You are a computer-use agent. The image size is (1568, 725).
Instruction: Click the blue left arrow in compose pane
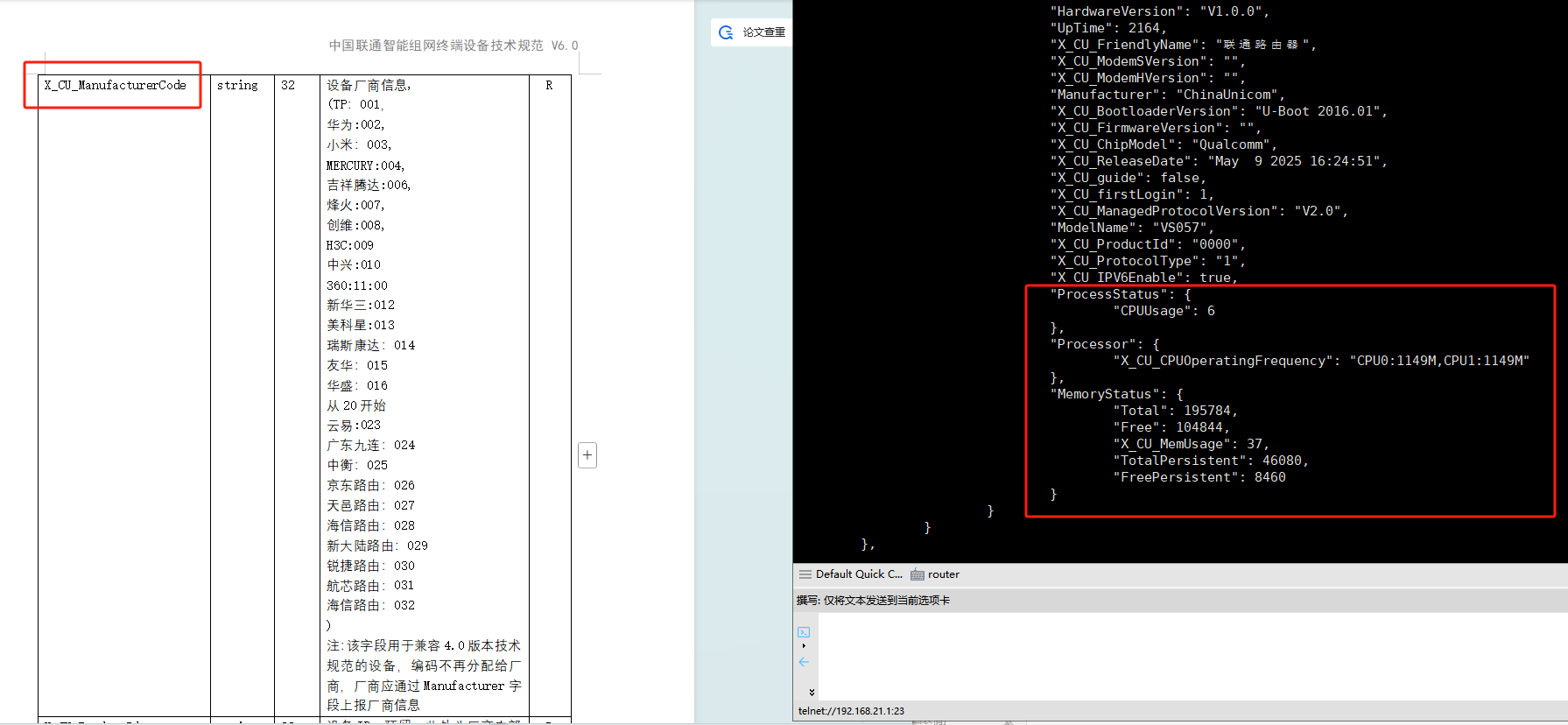pos(804,663)
